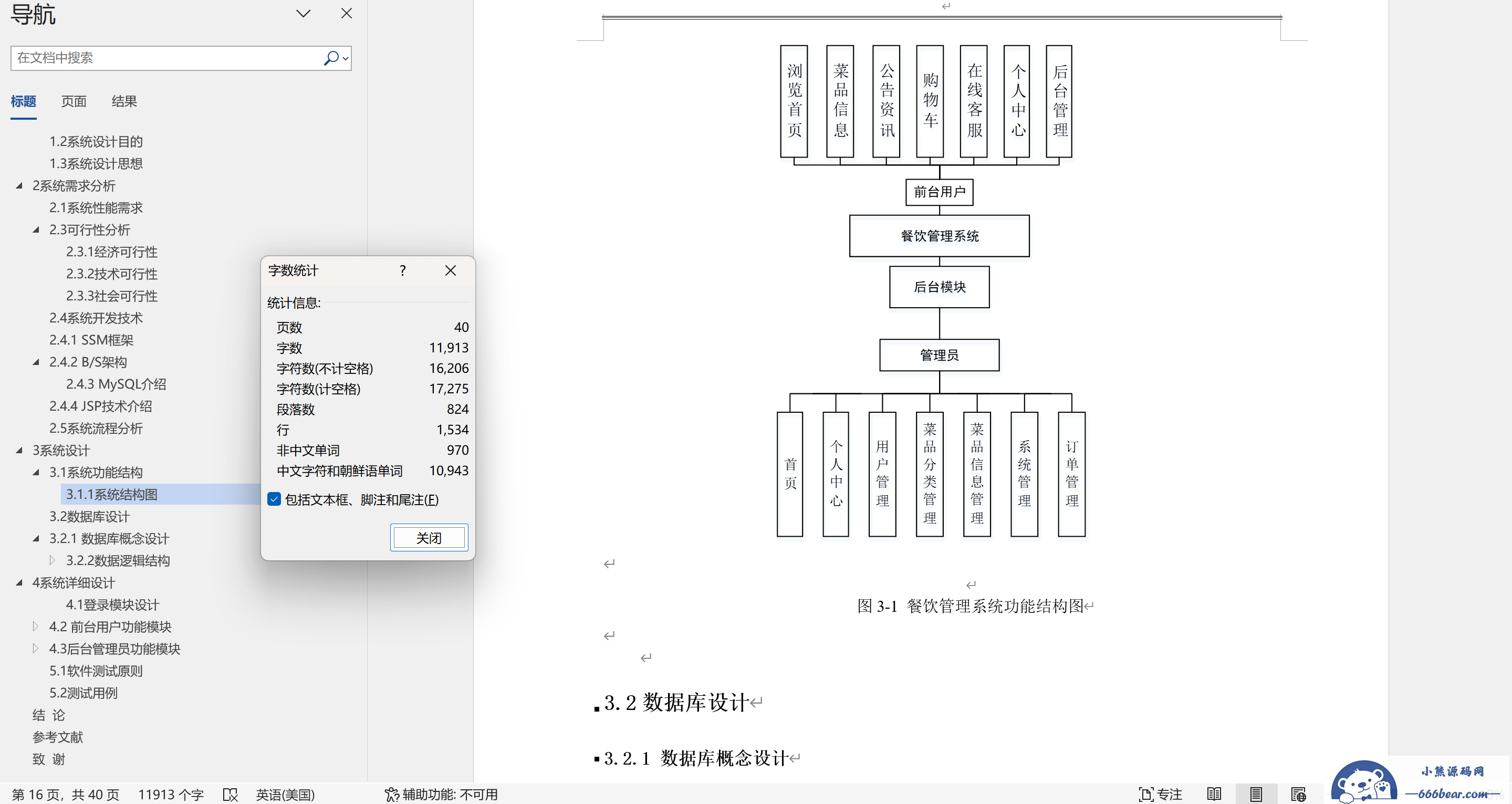Viewport: 1512px width, 804px height.
Task: Expand the 4.2 前台用户功能模块 heading
Action: [36, 627]
